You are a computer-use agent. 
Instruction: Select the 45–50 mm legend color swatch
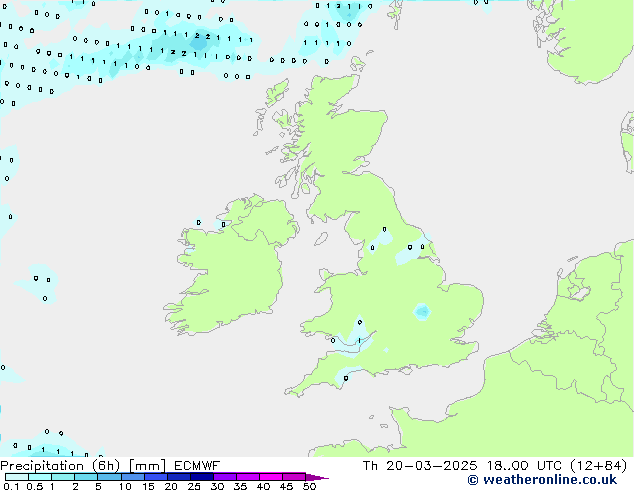tap(294, 477)
